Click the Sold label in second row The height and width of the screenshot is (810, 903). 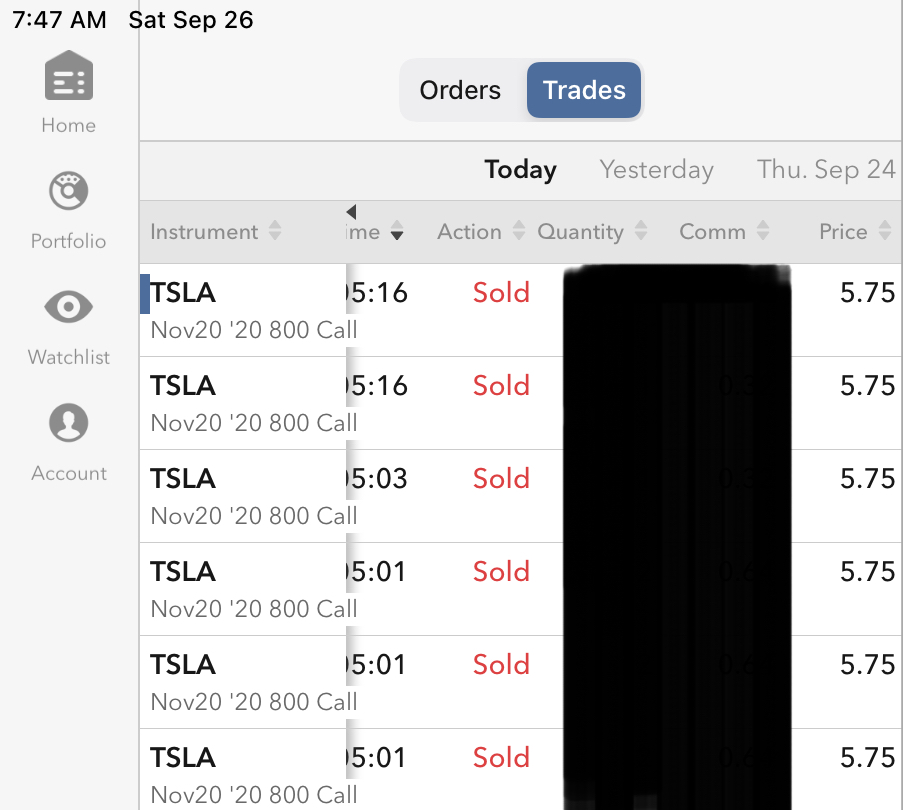coord(501,386)
